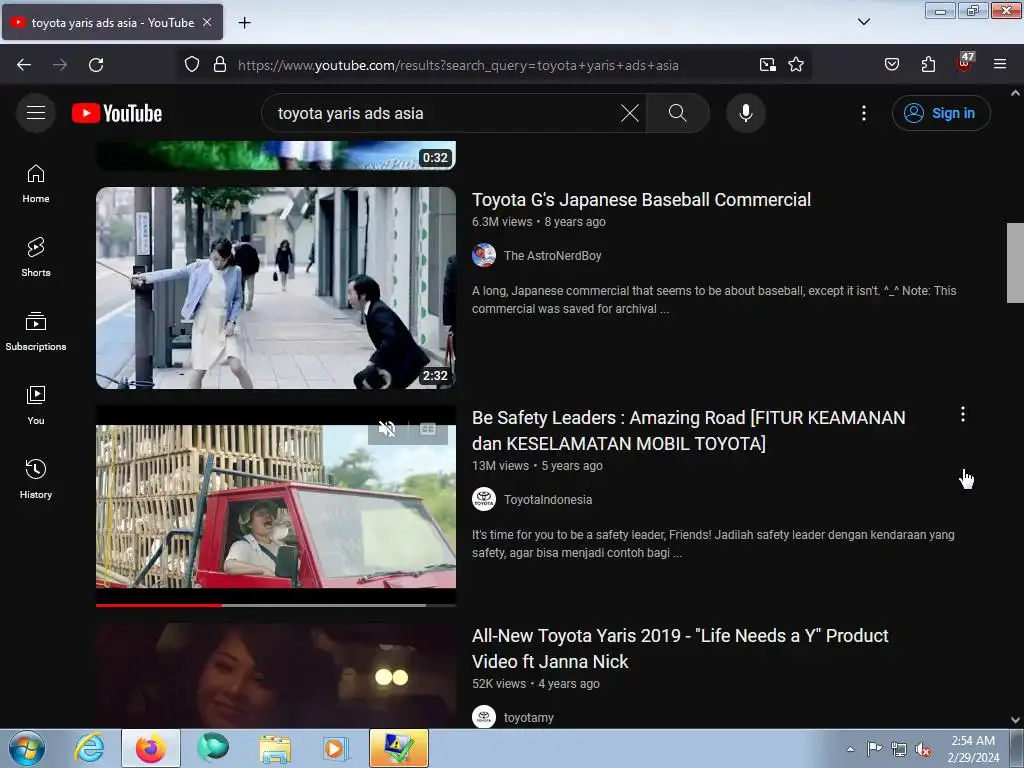The width and height of the screenshot is (1024, 768).
Task: Open the muted volume tray icon
Action: [923, 749]
